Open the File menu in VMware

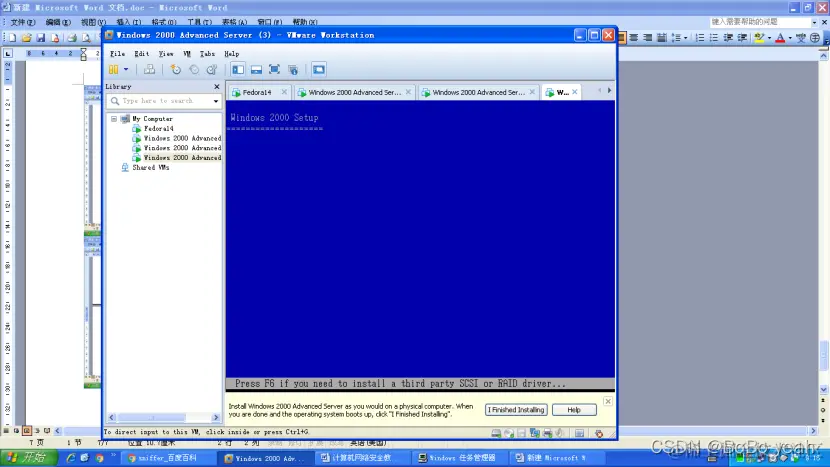point(118,53)
